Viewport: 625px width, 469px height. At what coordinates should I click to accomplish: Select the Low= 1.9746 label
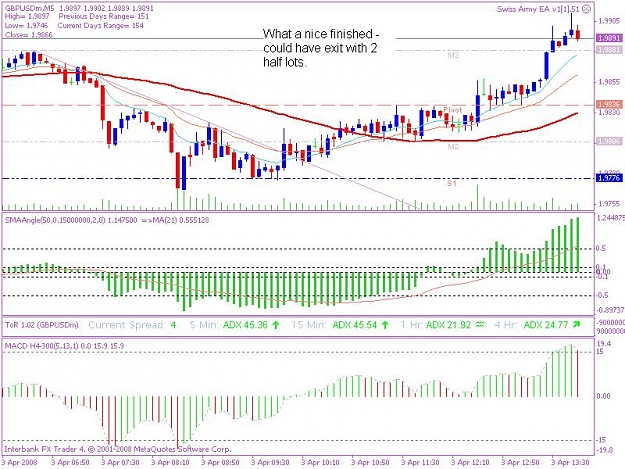click(26, 26)
